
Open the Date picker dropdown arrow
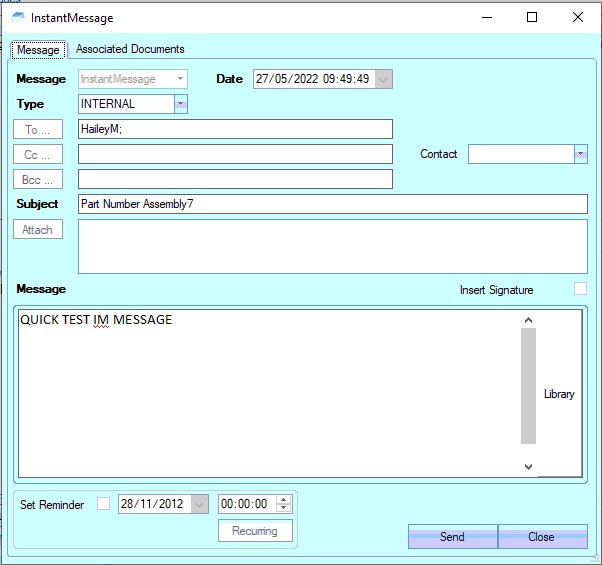click(x=385, y=79)
